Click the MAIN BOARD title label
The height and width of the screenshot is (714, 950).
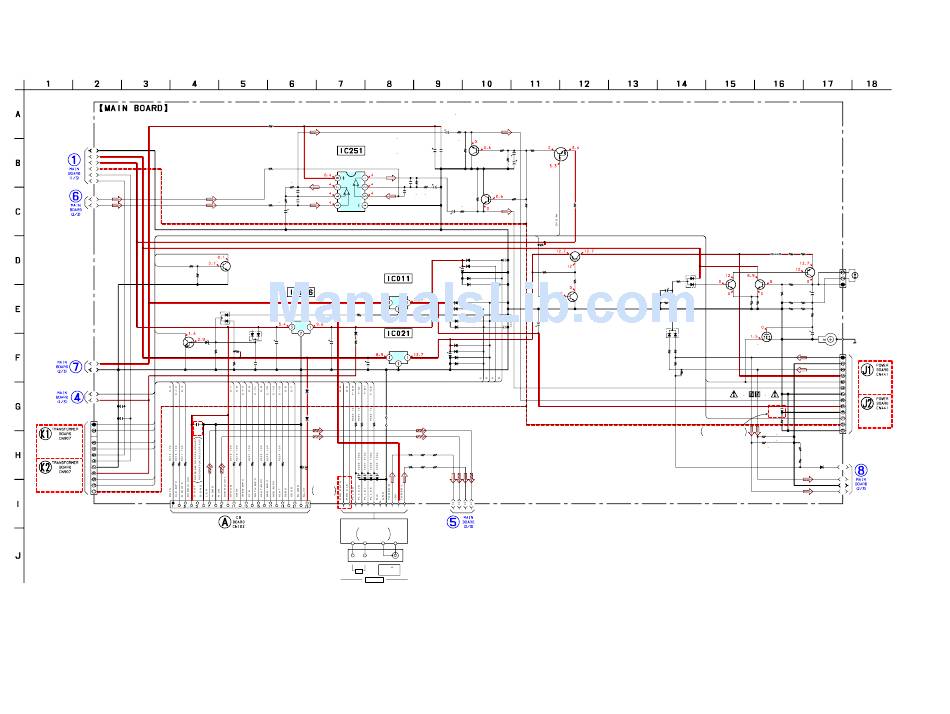(133, 108)
